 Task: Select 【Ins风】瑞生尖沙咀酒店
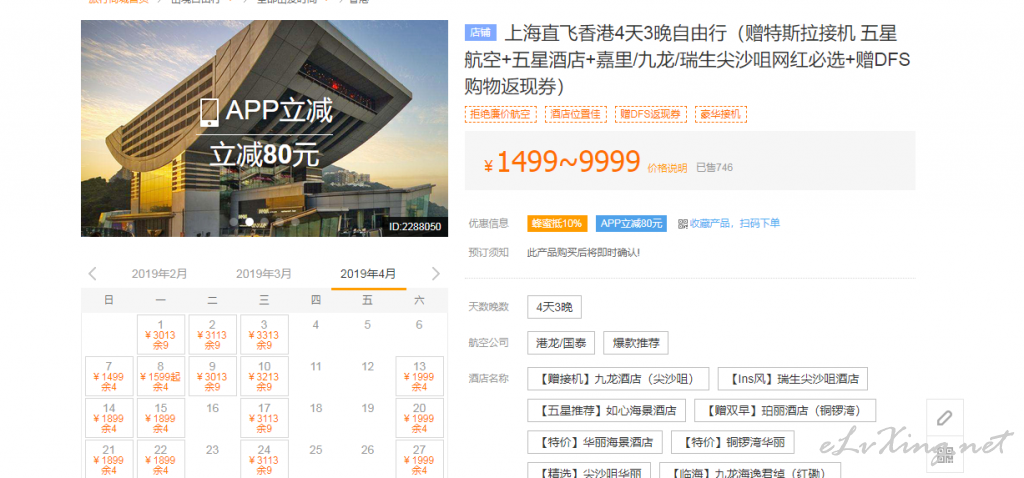[793, 379]
